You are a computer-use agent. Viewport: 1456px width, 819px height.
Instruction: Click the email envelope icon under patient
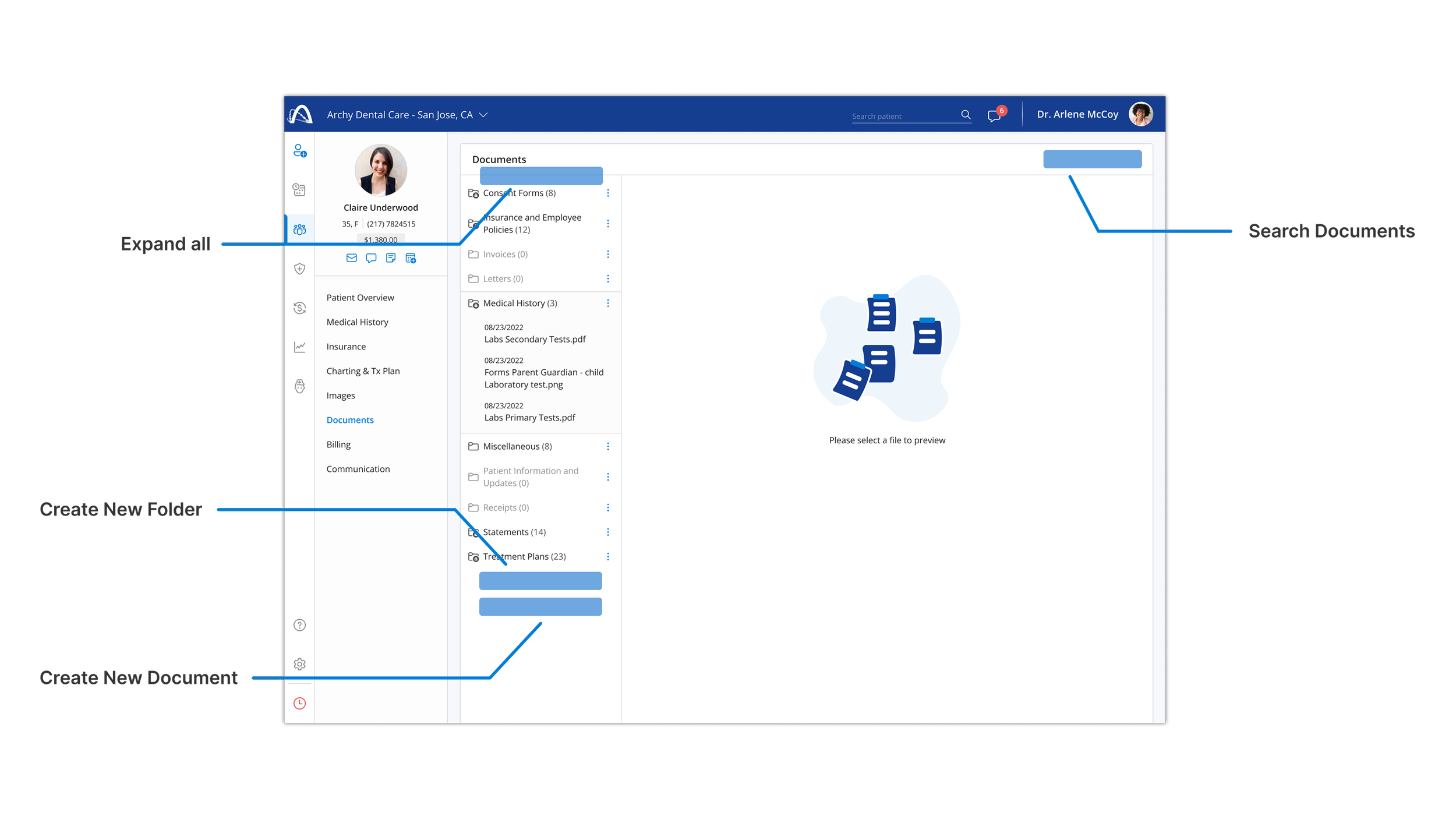coord(351,258)
